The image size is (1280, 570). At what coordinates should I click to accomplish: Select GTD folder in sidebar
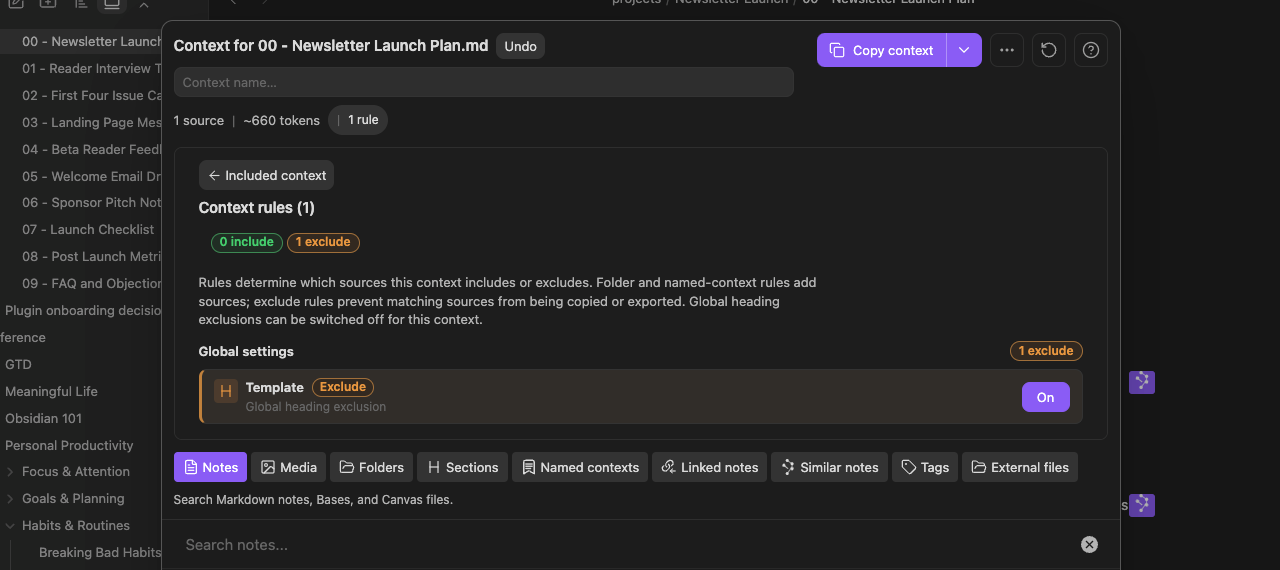click(18, 364)
